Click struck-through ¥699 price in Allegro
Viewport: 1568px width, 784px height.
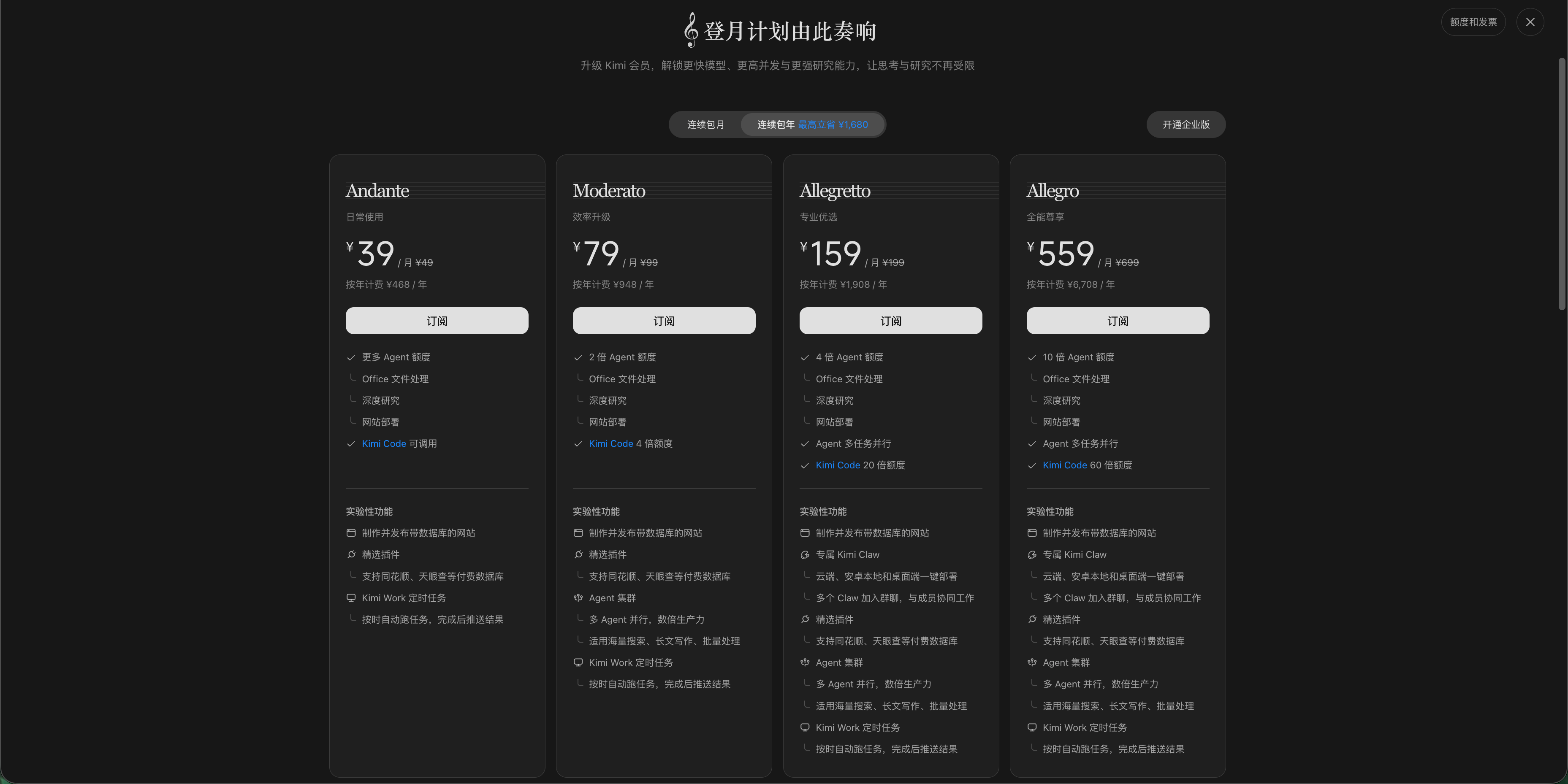pyautogui.click(x=1127, y=262)
